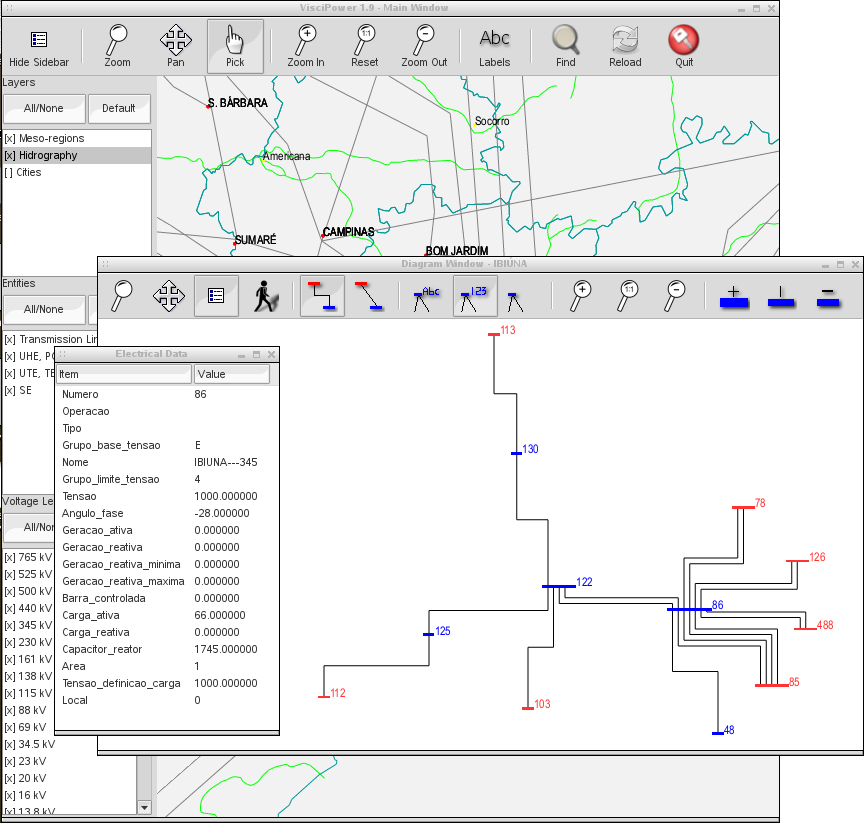Screen dimensions: 864x823
Task: Select bus 85 in the diagram
Action: (771, 685)
